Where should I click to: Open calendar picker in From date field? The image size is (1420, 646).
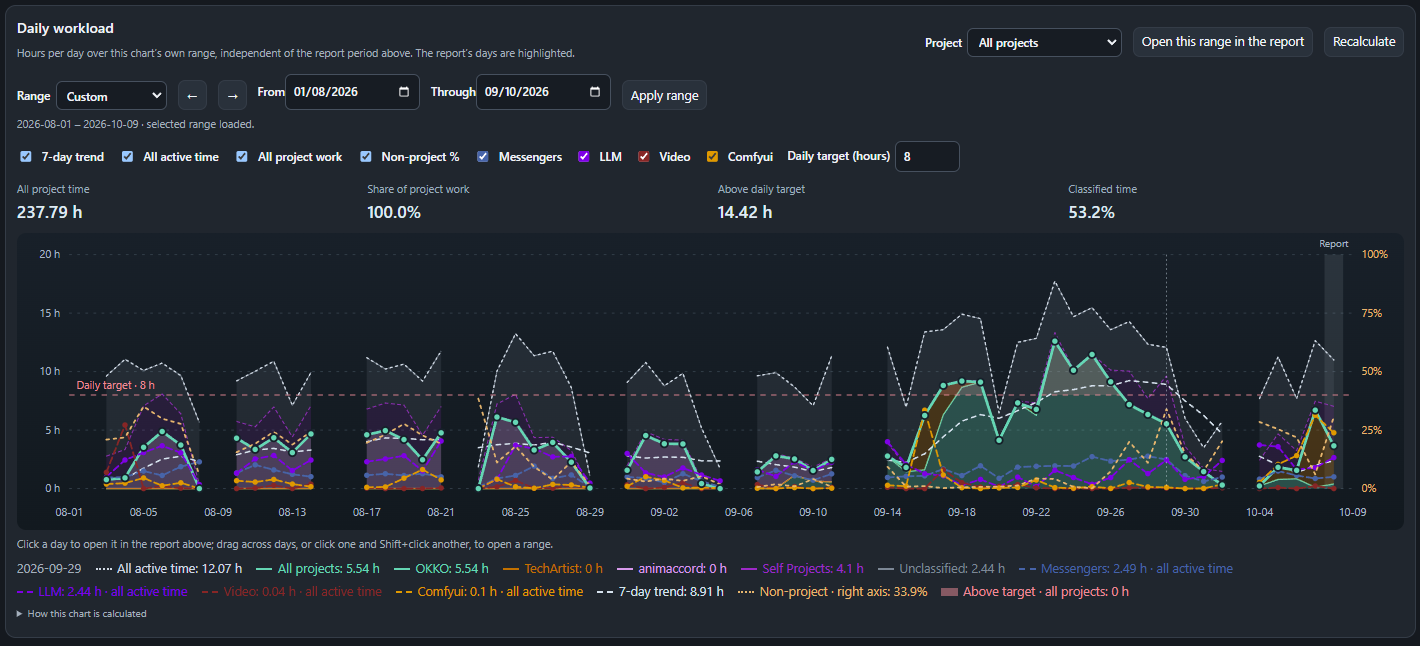(404, 92)
